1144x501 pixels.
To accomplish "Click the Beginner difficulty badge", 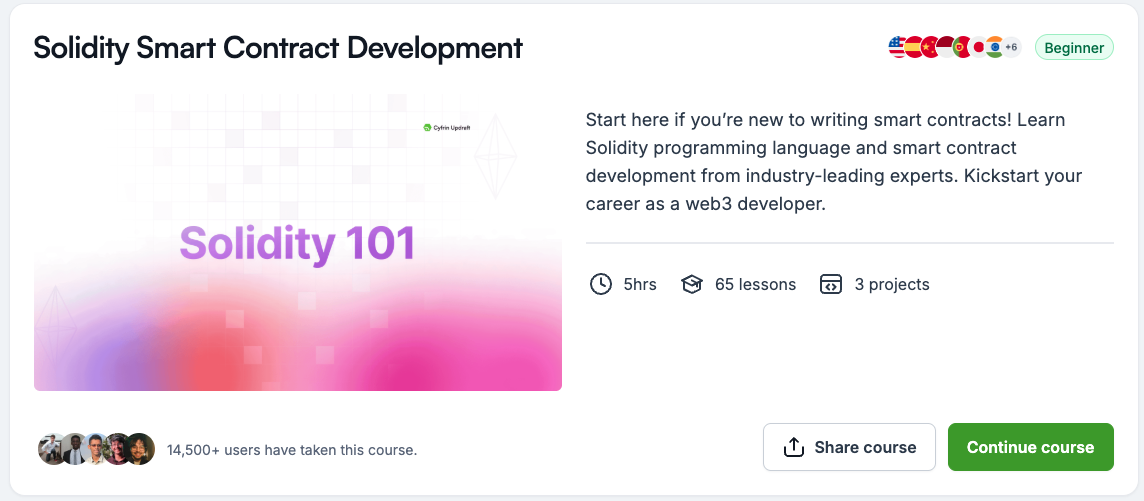I will [1074, 47].
